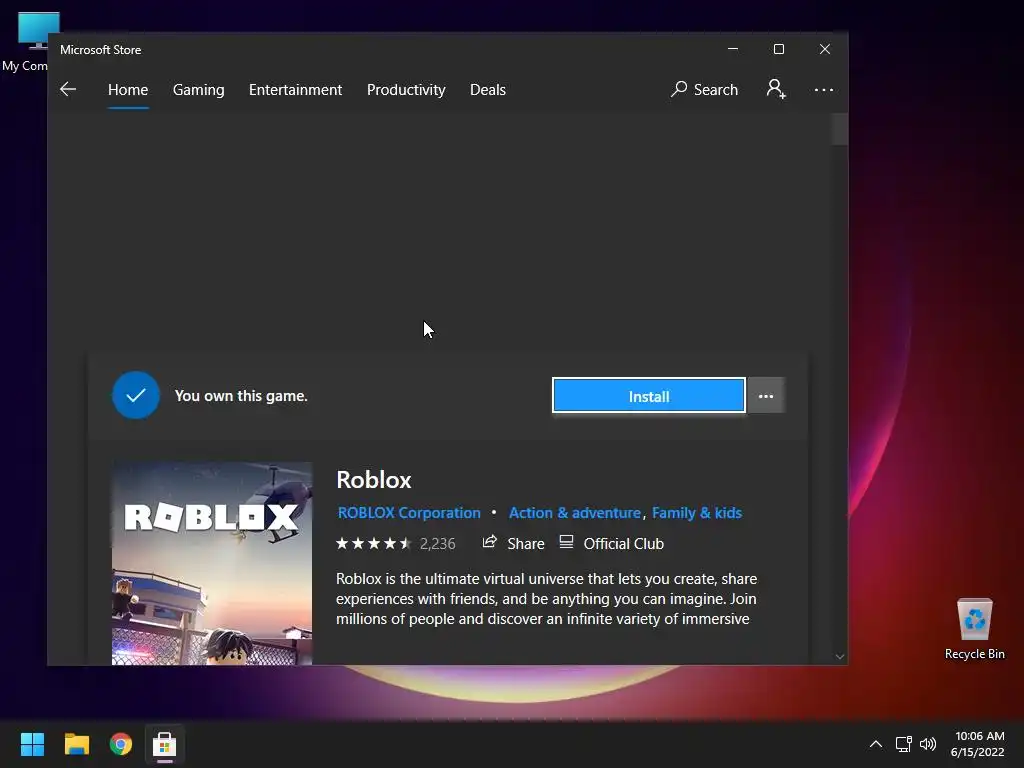Open network status tray icon
1024x768 pixels.
click(x=903, y=744)
